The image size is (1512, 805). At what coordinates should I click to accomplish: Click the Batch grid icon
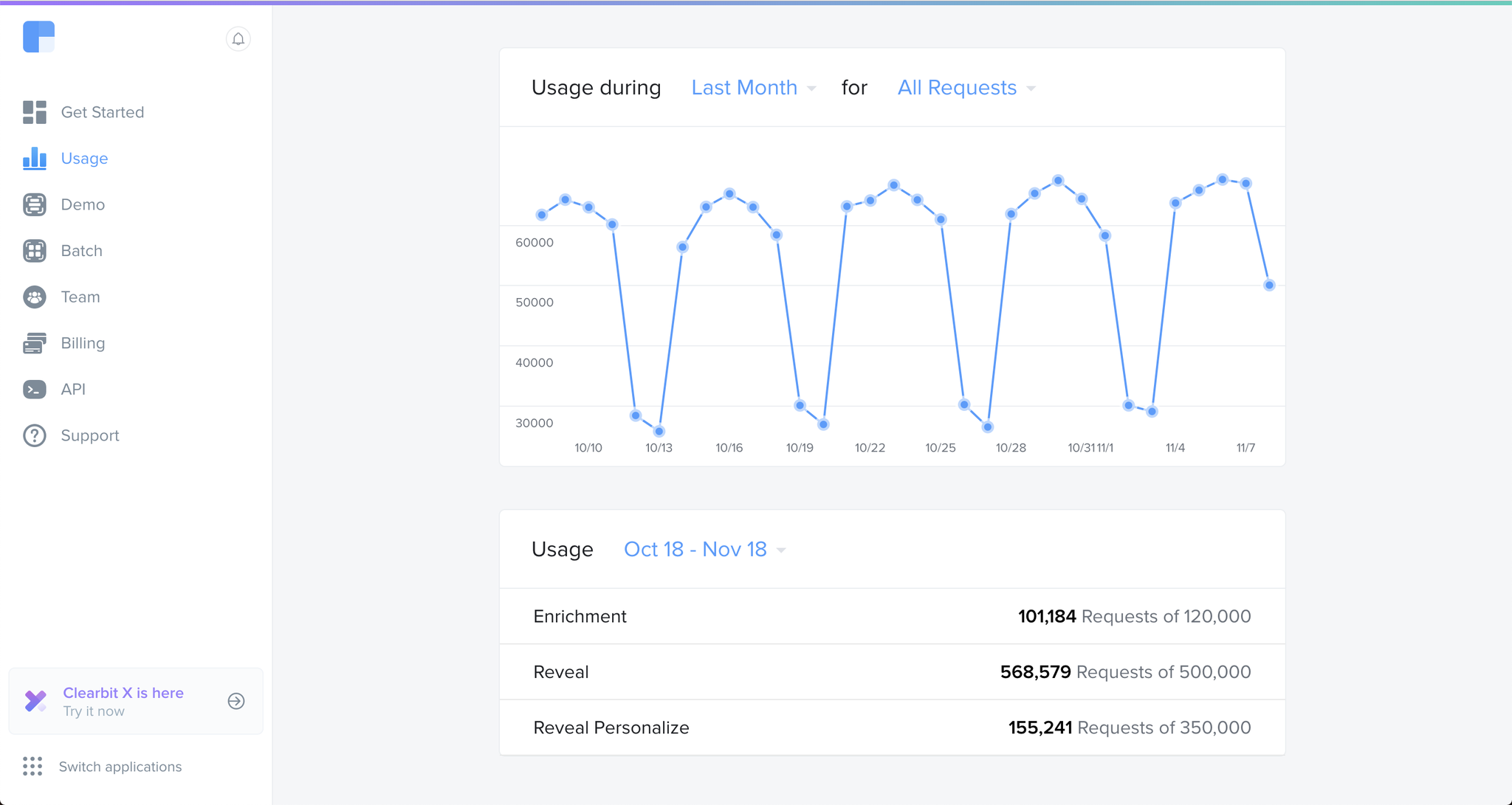coord(35,251)
